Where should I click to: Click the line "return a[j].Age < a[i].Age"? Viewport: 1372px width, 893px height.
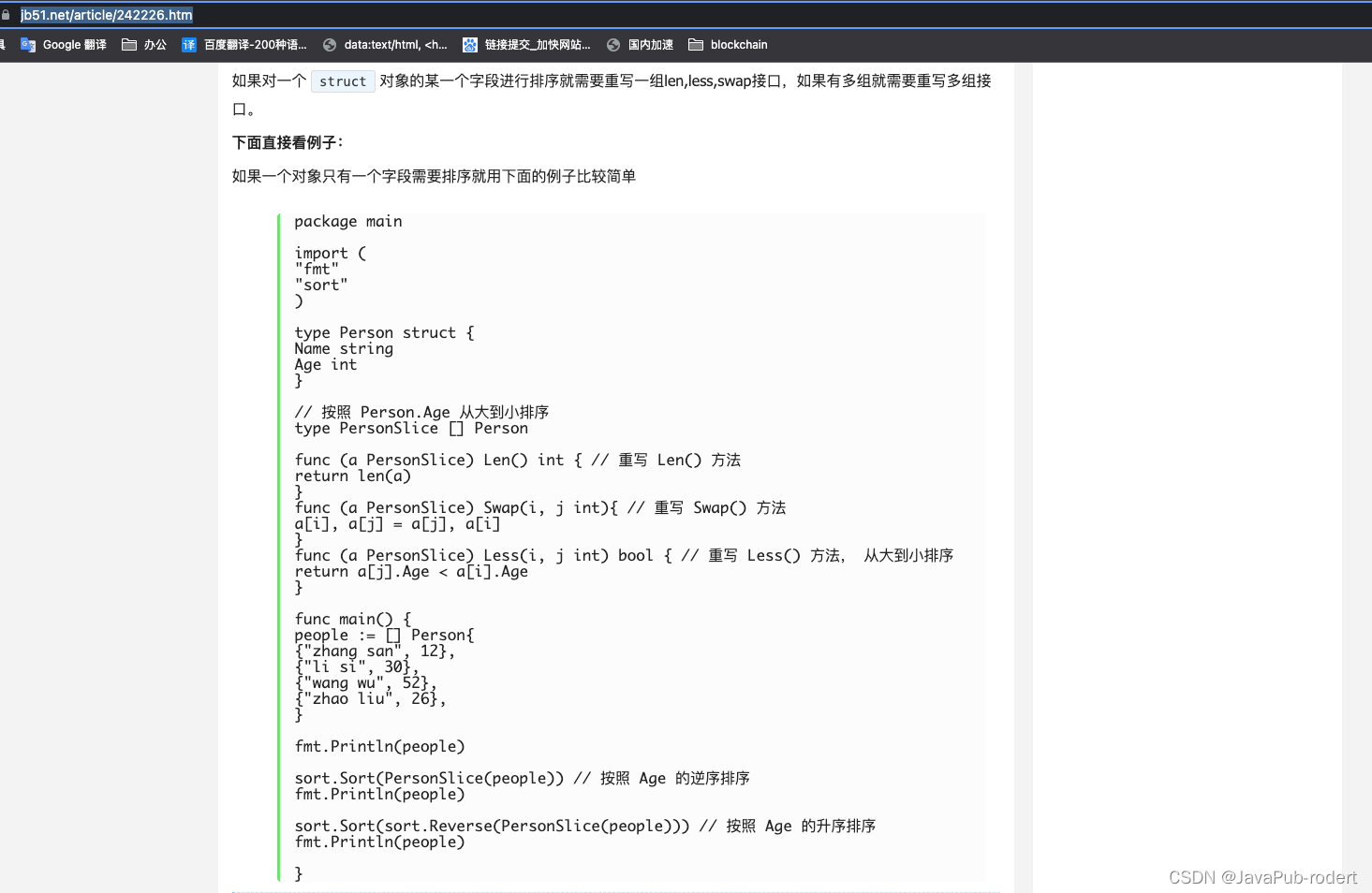pos(411,572)
